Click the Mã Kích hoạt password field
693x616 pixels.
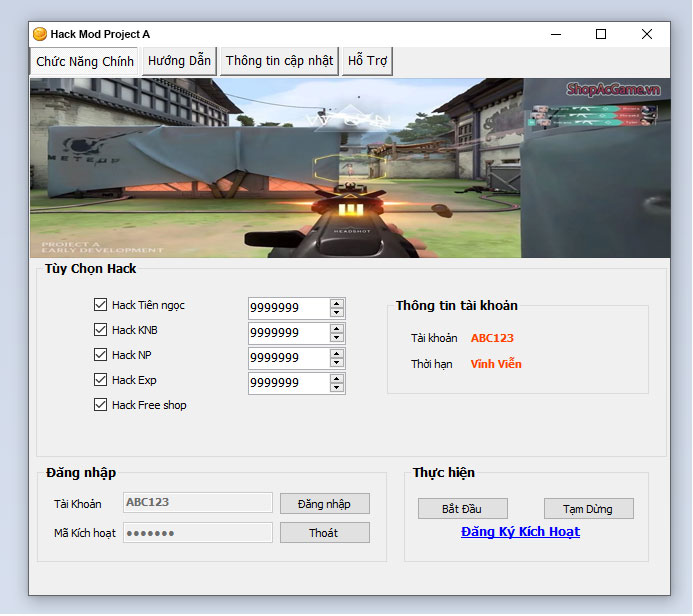(198, 532)
